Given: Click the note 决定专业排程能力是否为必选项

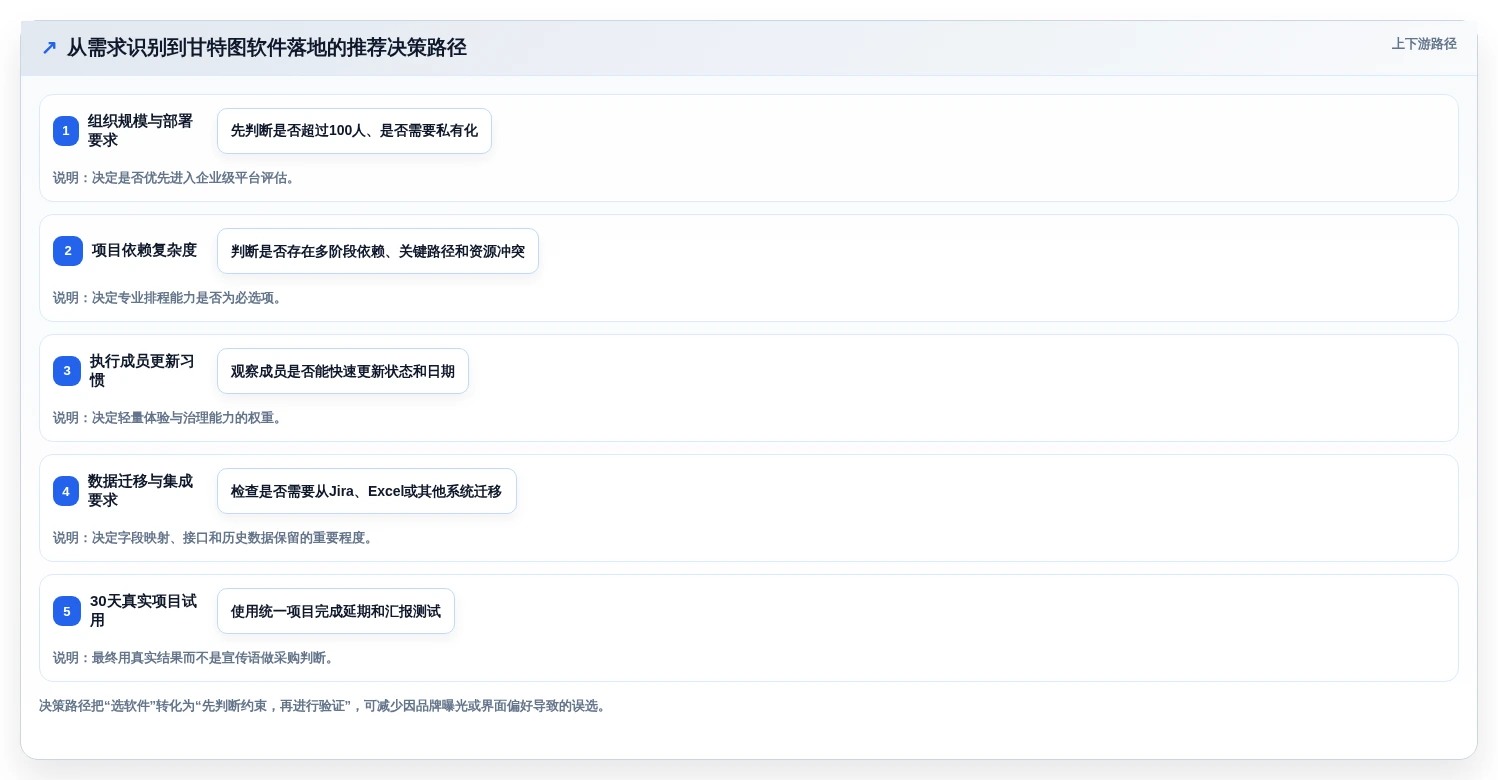Looking at the screenshot, I should pos(170,298).
